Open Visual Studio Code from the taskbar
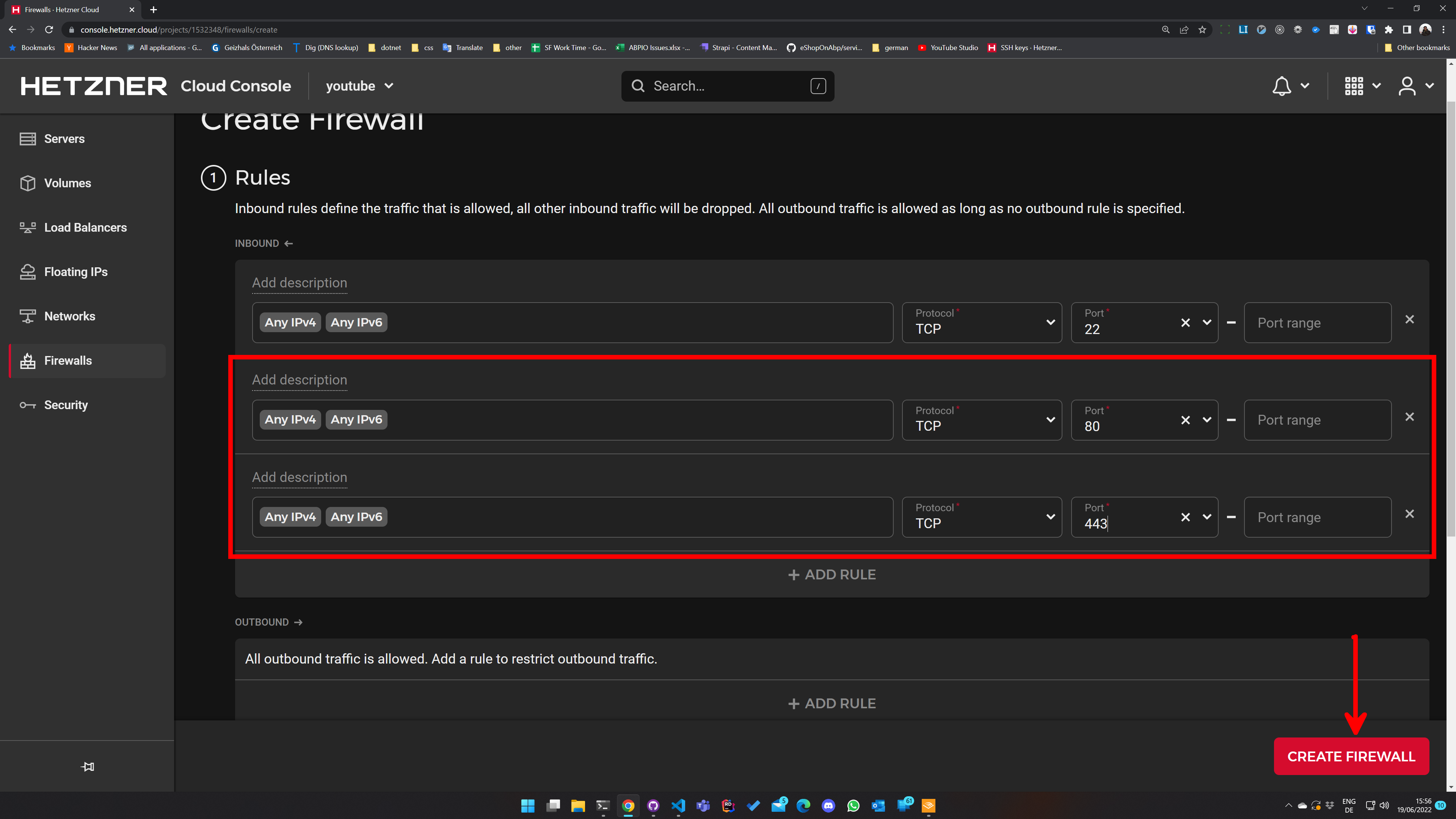 678,805
